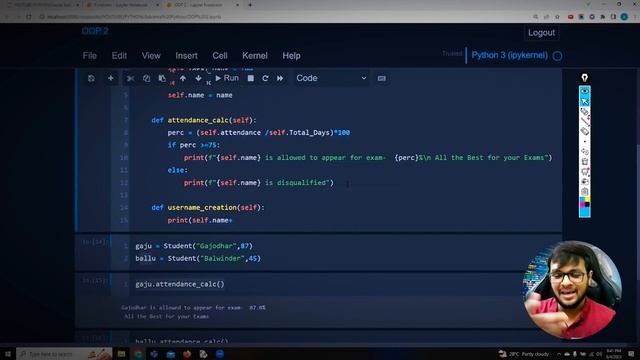
Task: Toggle the eye visibility in annotation toolbar
Action: click(584, 91)
